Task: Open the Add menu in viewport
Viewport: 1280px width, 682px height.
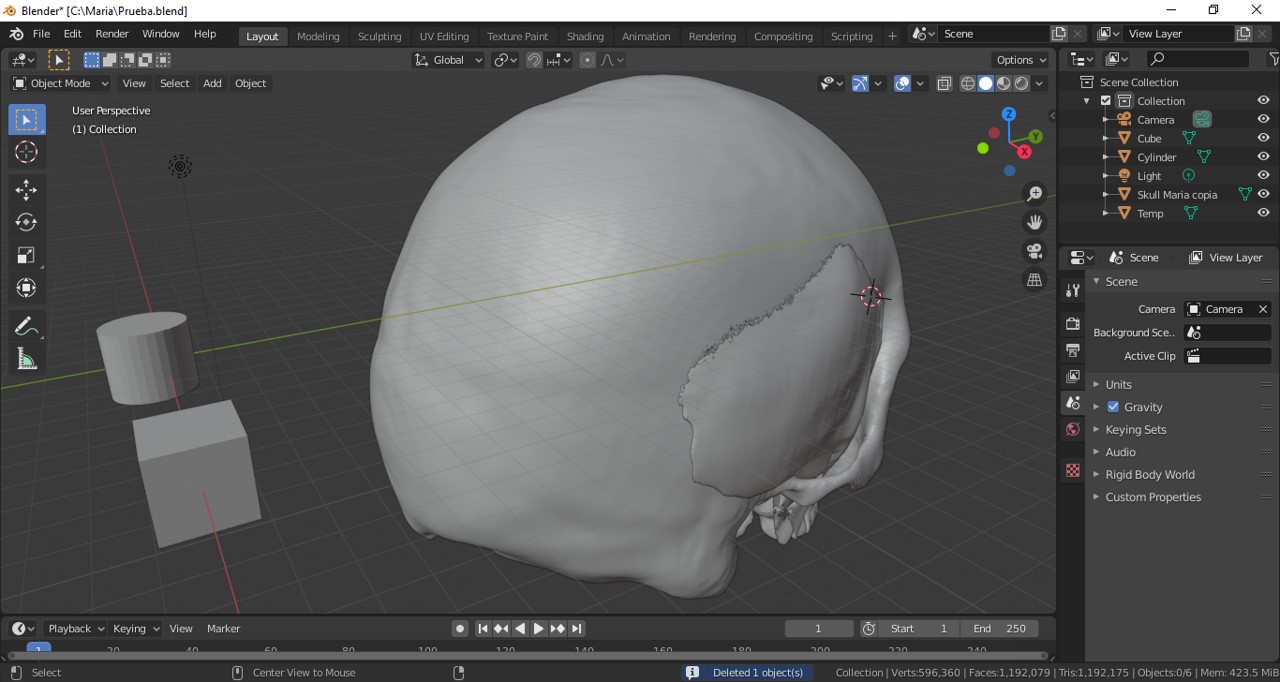Action: 212,83
